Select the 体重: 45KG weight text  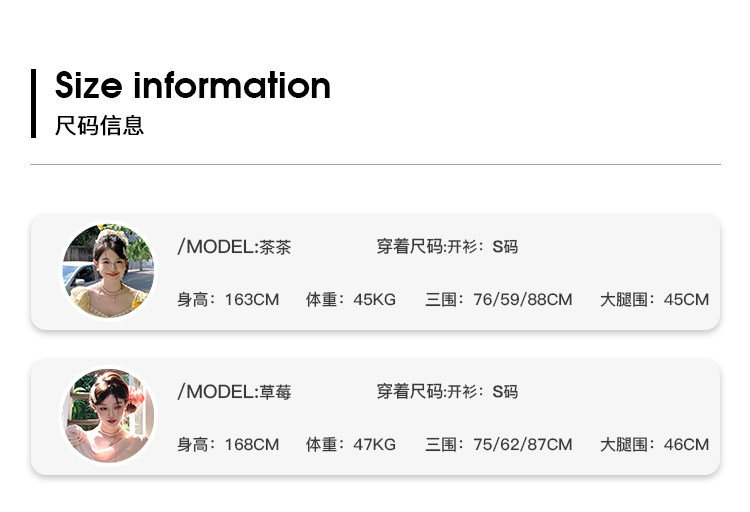351,300
